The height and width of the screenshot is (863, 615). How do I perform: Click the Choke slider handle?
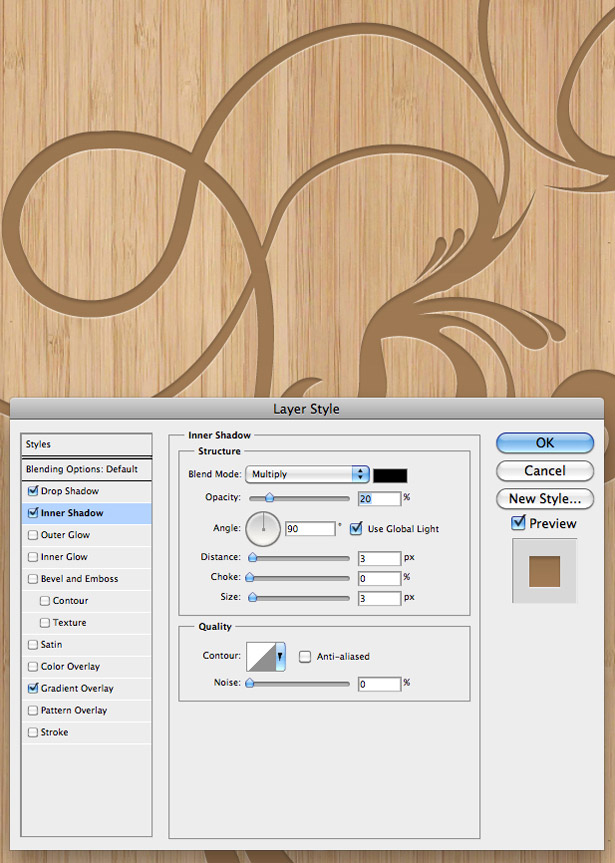249,577
